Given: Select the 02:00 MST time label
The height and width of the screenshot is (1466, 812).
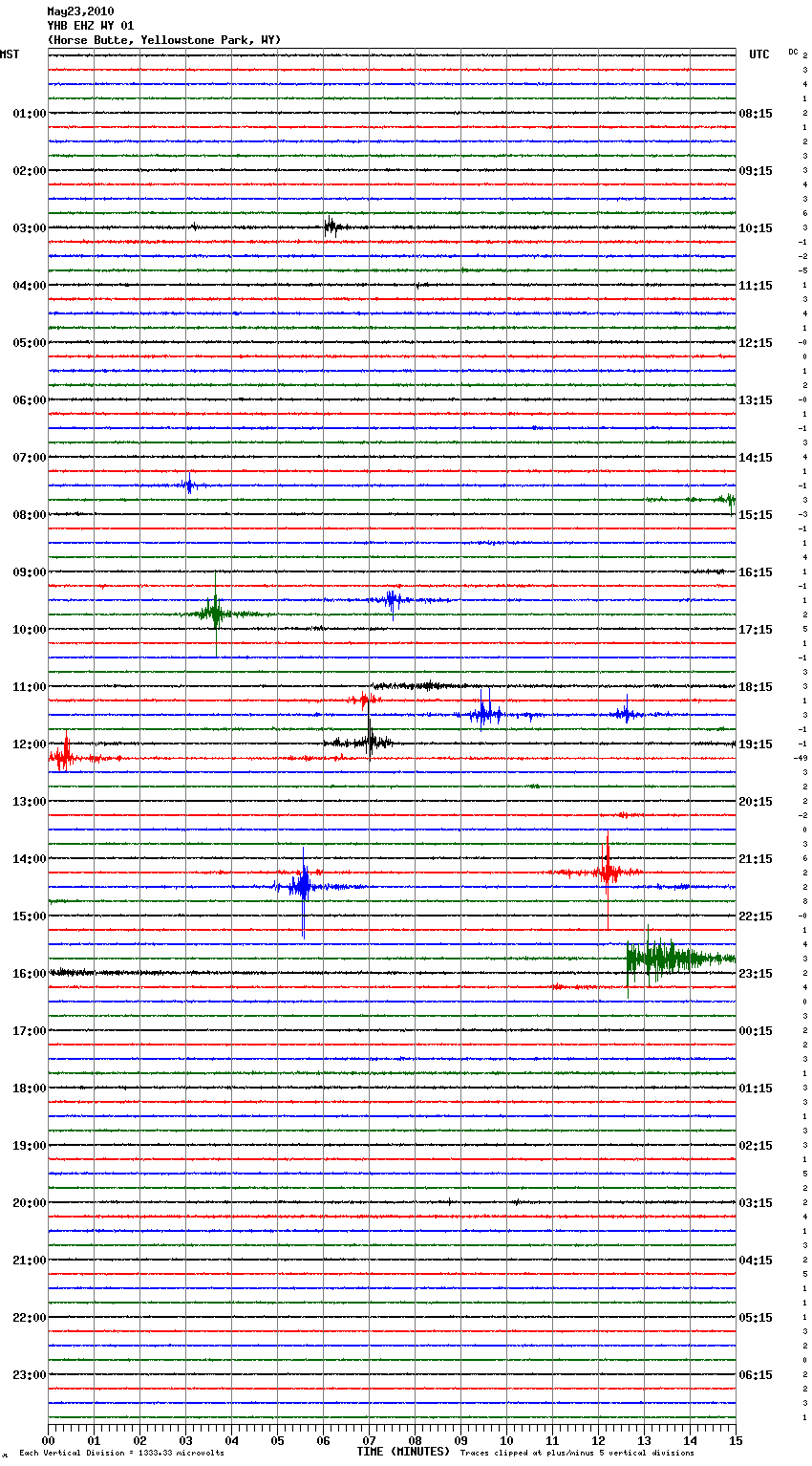Looking at the screenshot, I should (30, 171).
